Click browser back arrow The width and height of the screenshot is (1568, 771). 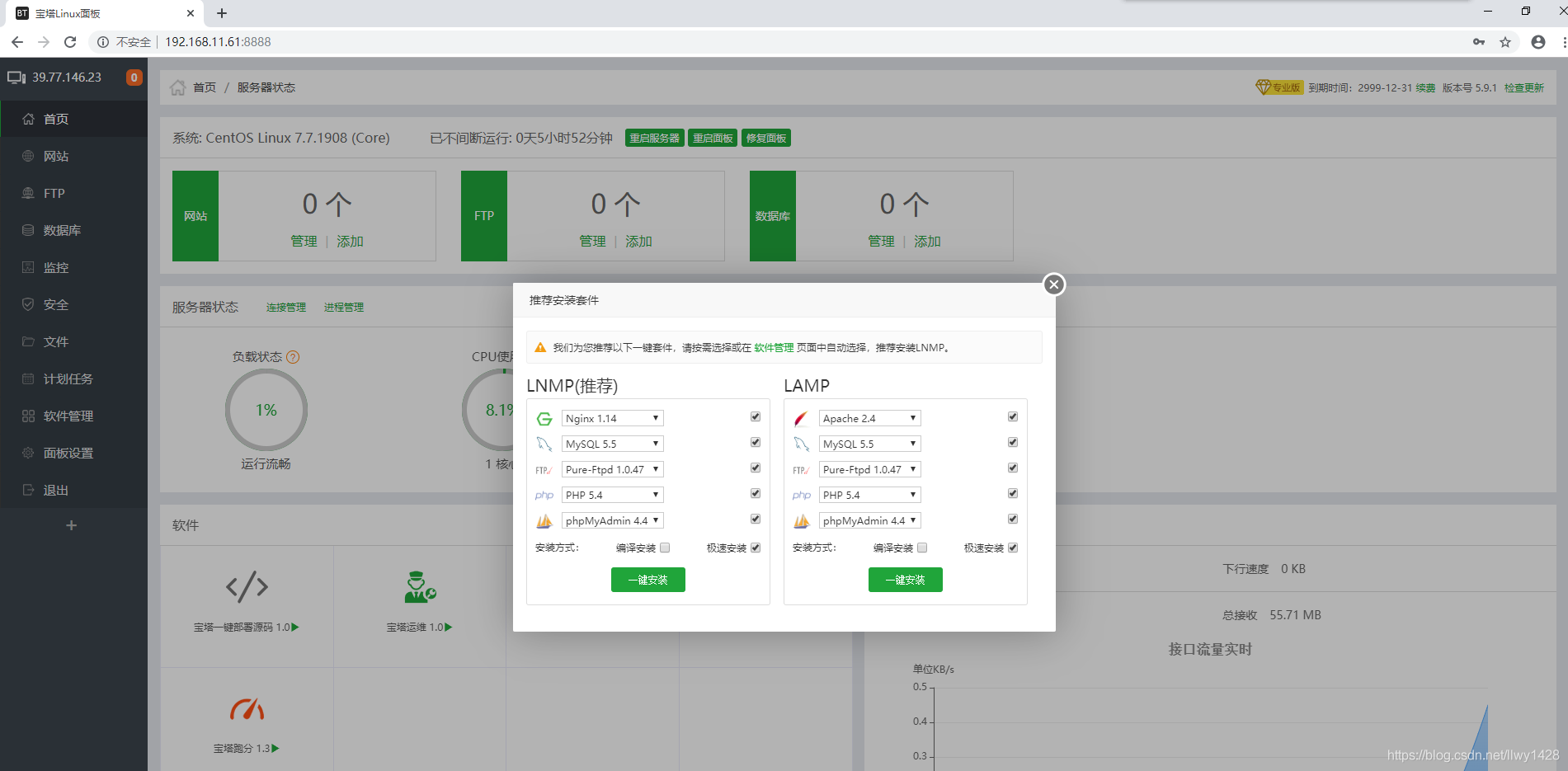tap(17, 42)
